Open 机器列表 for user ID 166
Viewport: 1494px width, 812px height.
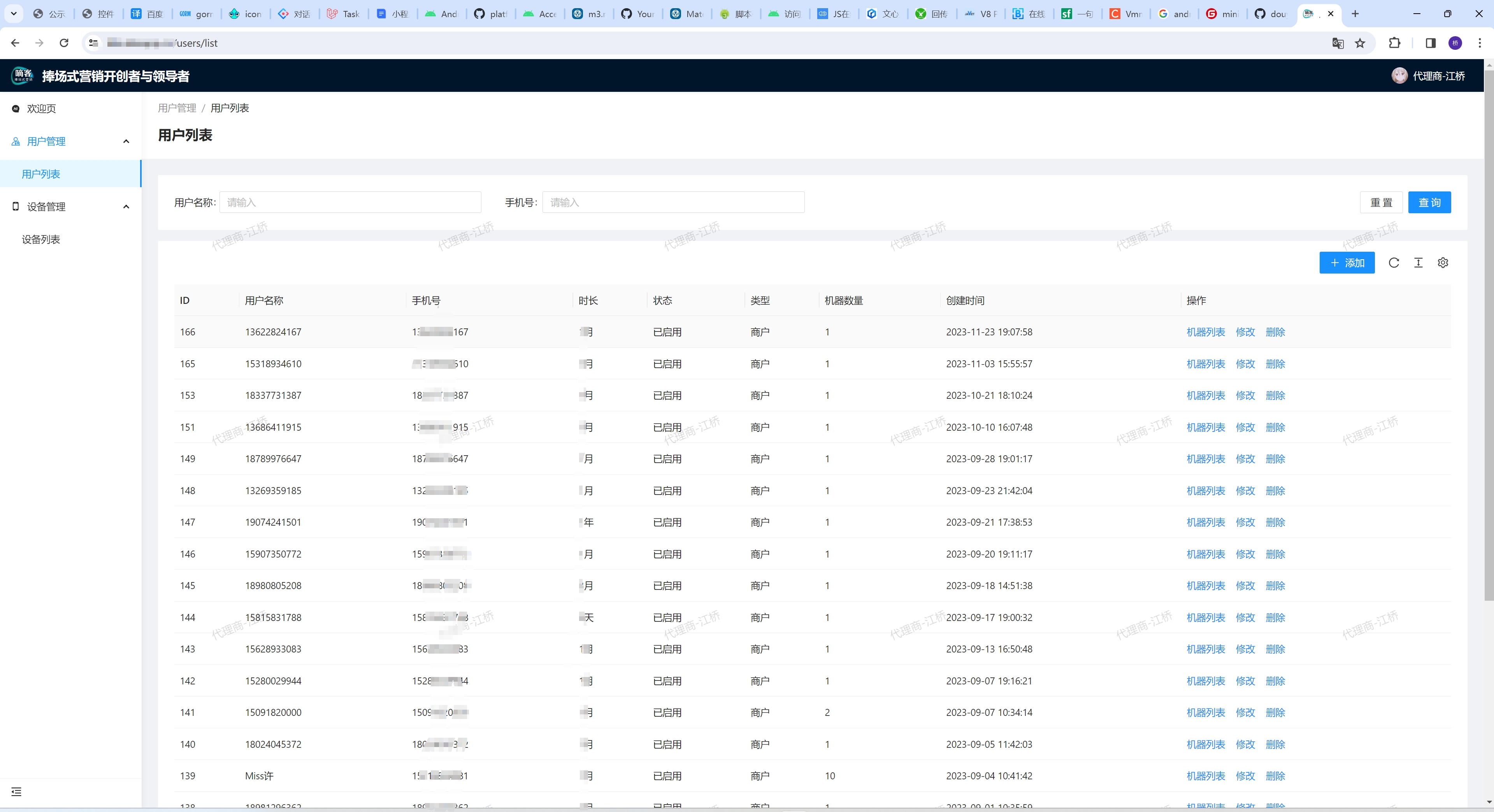click(x=1205, y=332)
